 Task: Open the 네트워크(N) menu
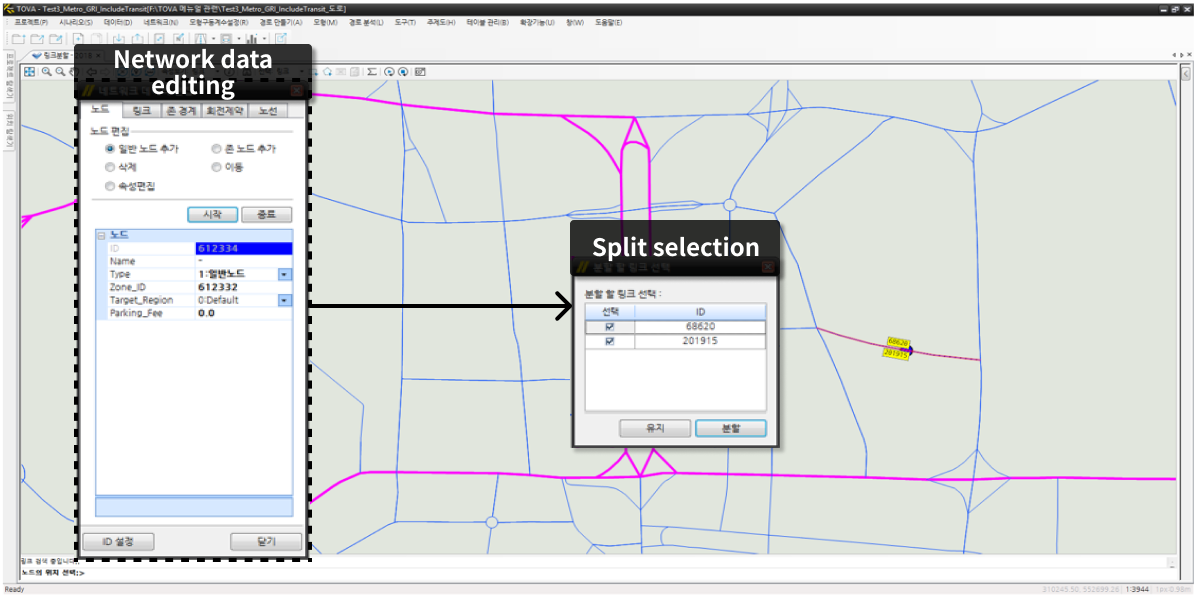[x=160, y=22]
